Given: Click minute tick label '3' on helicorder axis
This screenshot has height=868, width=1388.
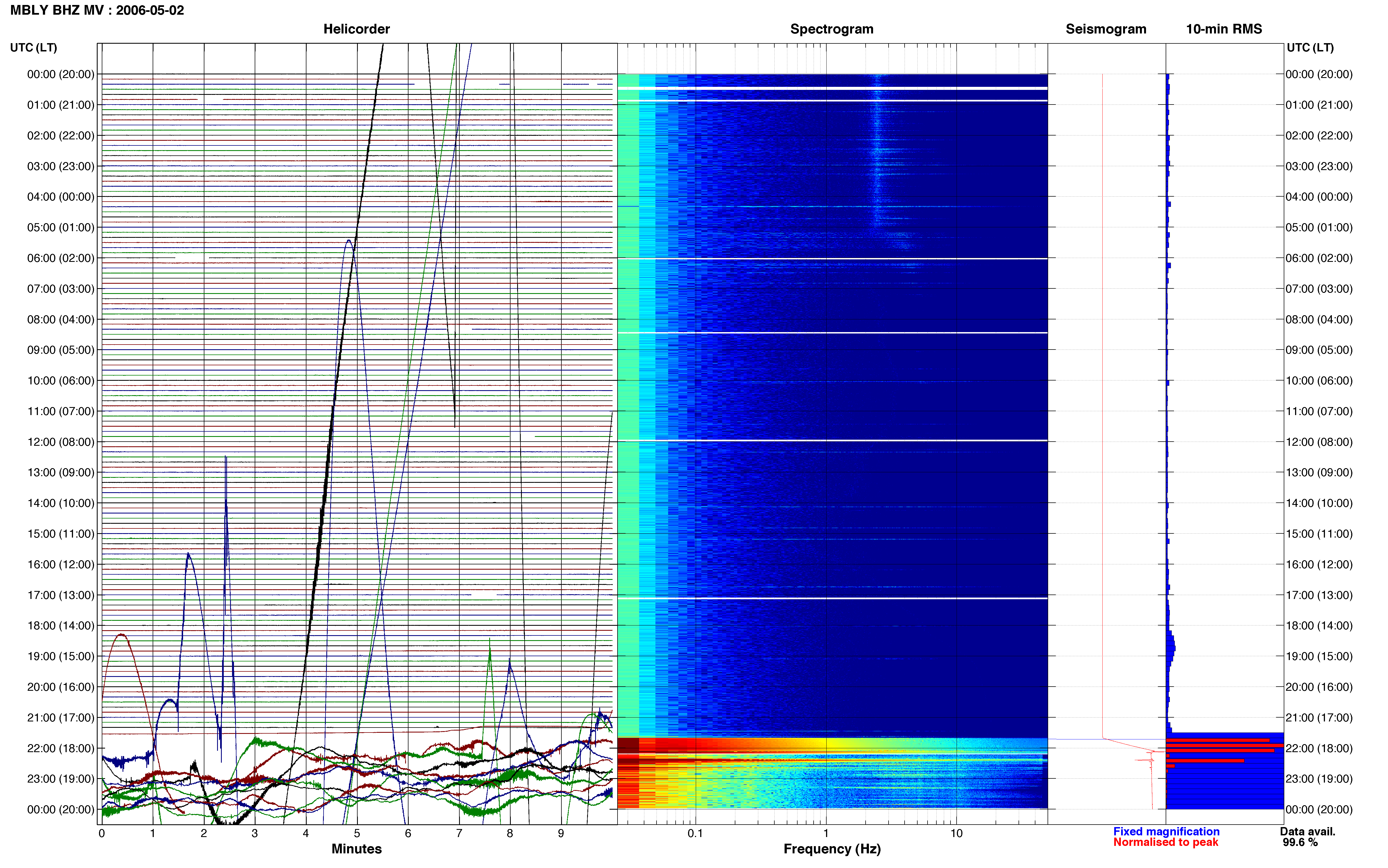Looking at the screenshot, I should (255, 833).
